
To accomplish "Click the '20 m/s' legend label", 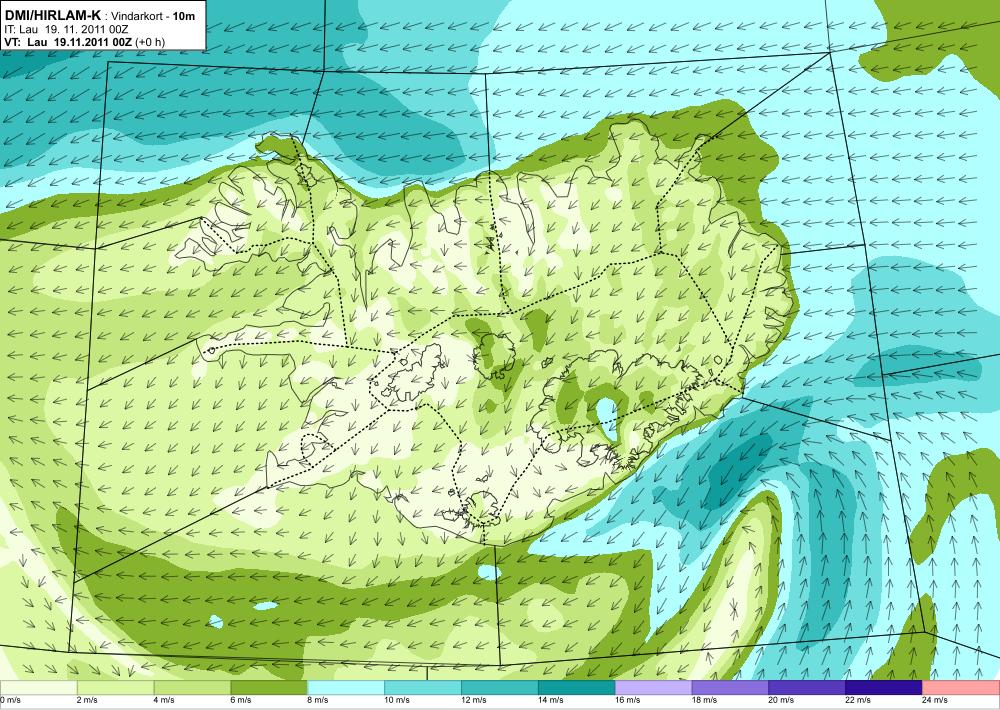I will click(x=782, y=700).
